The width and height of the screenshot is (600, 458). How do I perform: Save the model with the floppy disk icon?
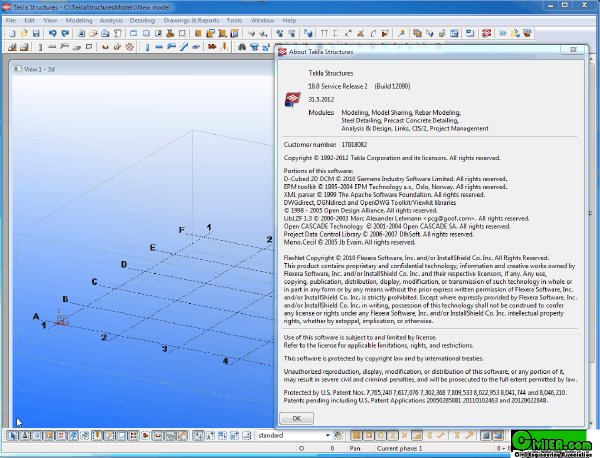pyautogui.click(x=36, y=34)
